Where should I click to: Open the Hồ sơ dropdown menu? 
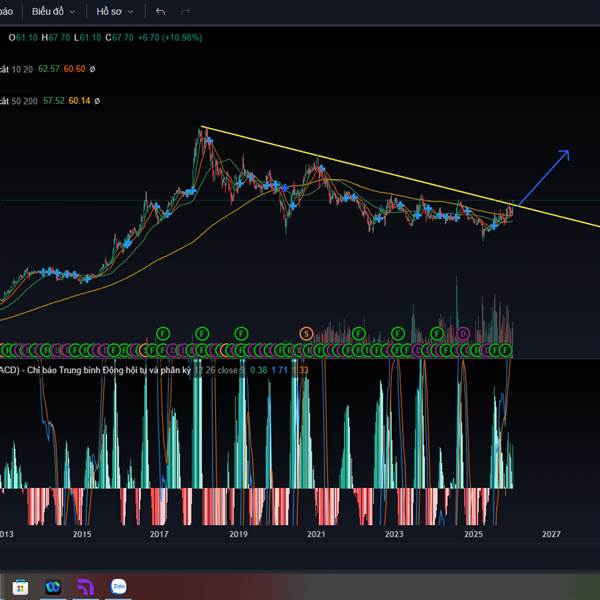pos(115,12)
